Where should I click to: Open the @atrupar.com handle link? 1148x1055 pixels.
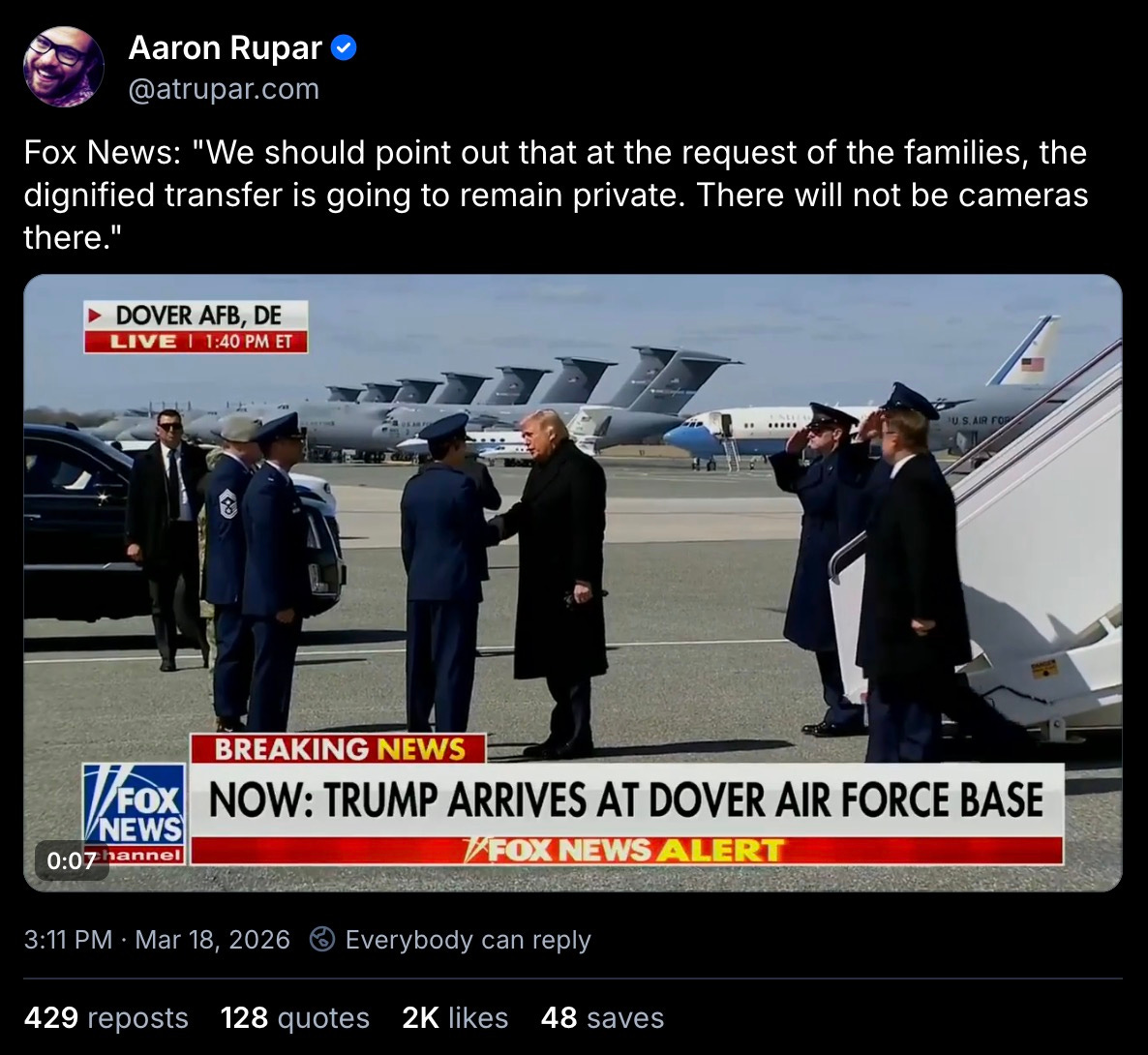[224, 89]
